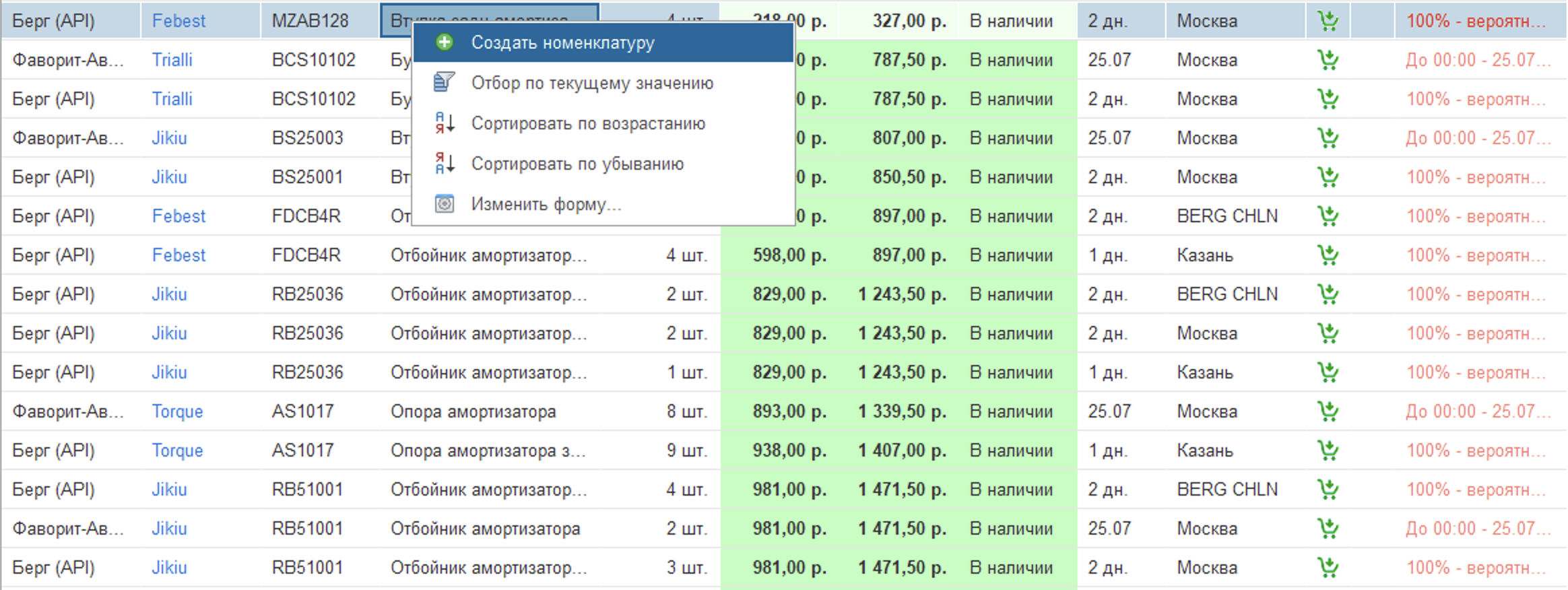
Task: Add Febest MZAB128 row to cart
Action: [x=1328, y=21]
